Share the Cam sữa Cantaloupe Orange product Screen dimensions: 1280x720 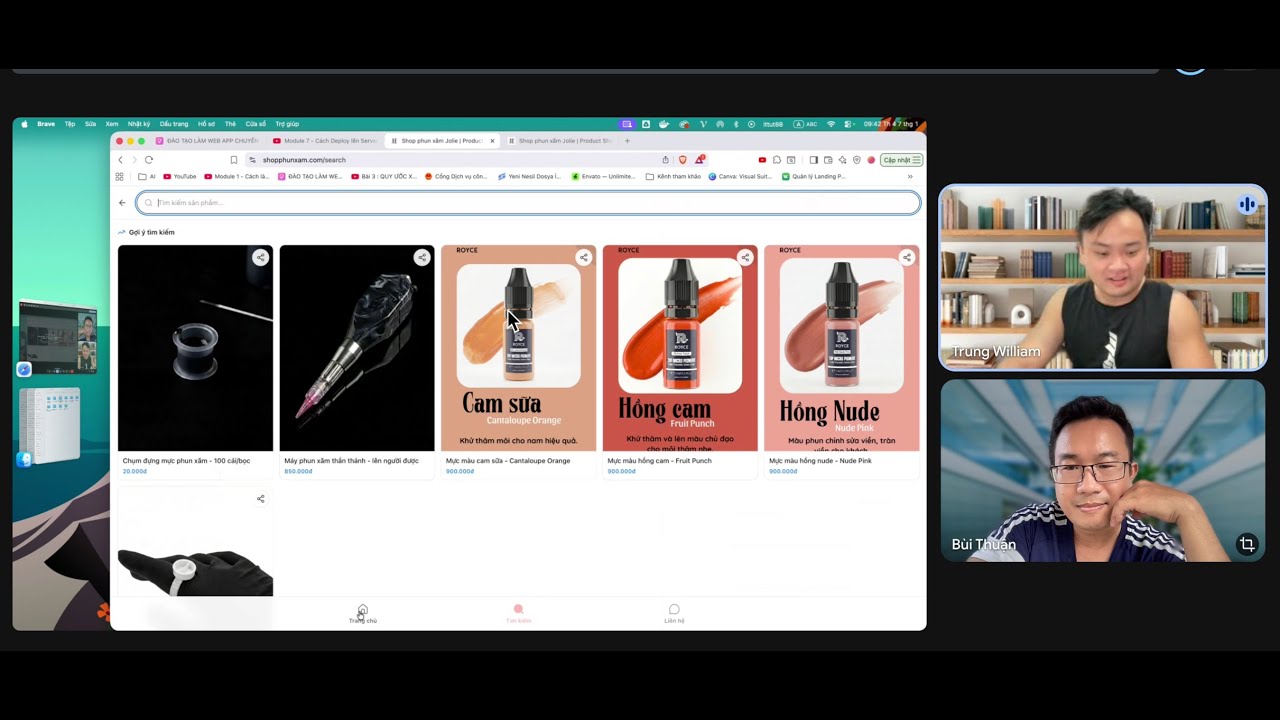584,257
